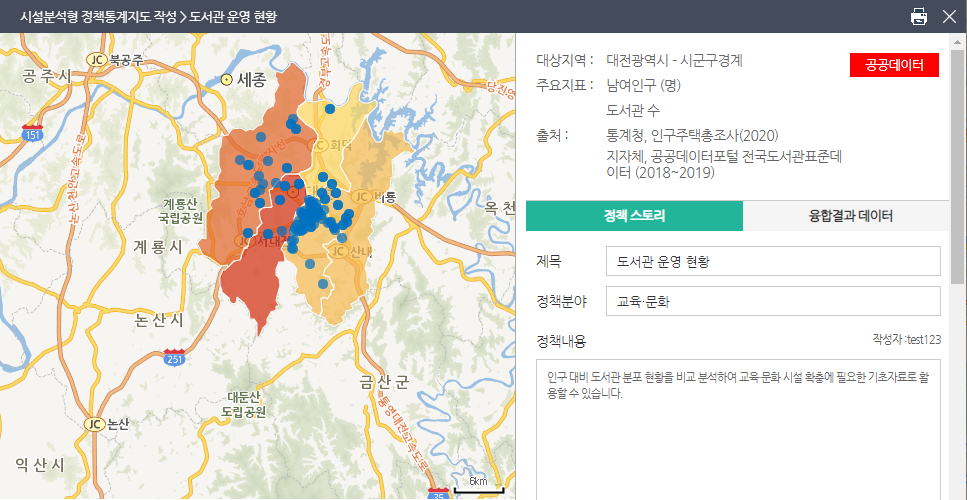Click the 통계청, 인구주택총조사(2020) source text
The height and width of the screenshot is (500, 967).
coord(692,135)
